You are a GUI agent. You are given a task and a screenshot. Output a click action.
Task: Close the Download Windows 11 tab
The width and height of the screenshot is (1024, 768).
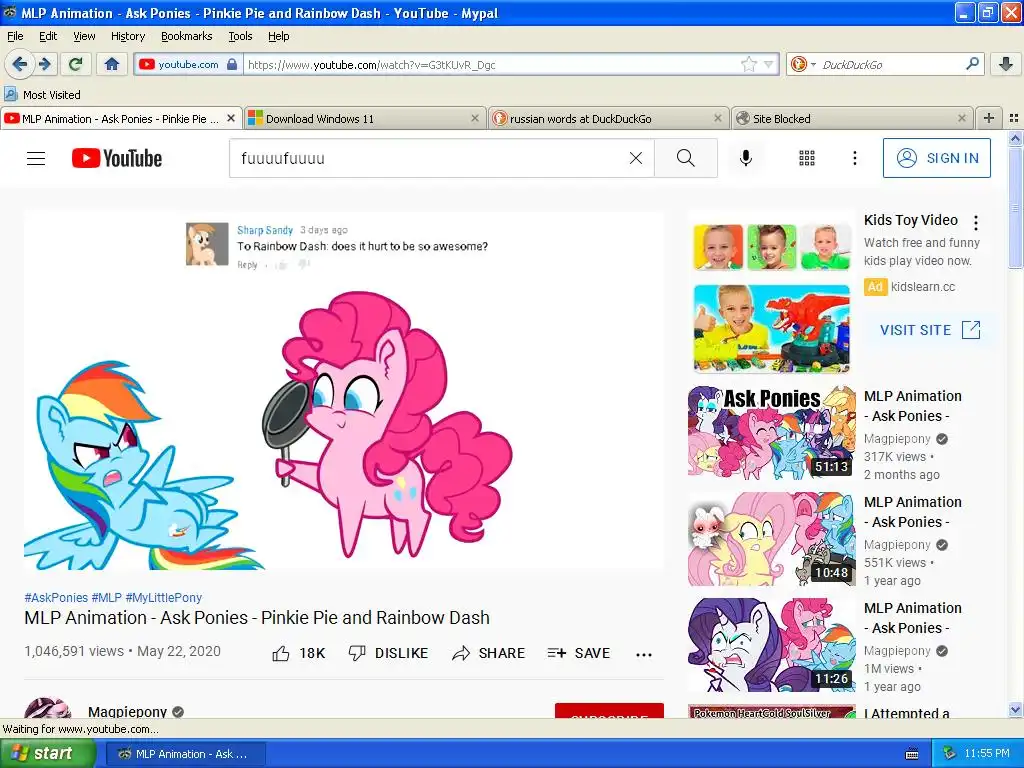coord(475,118)
